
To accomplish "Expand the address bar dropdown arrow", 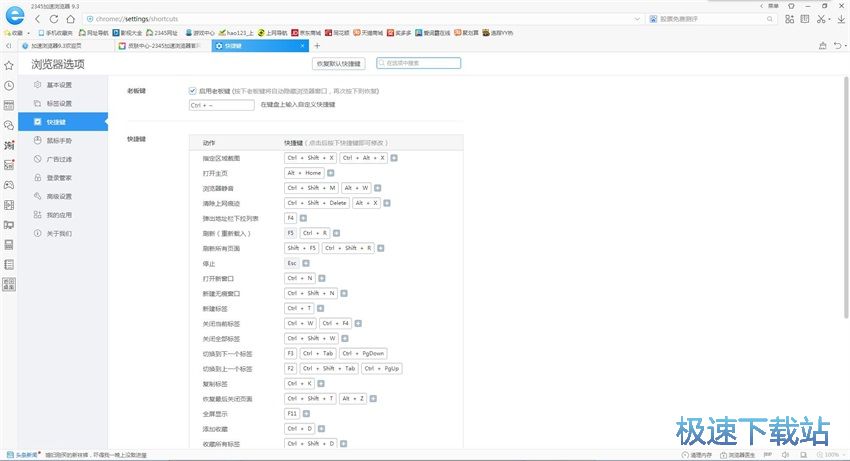I will coord(637,19).
